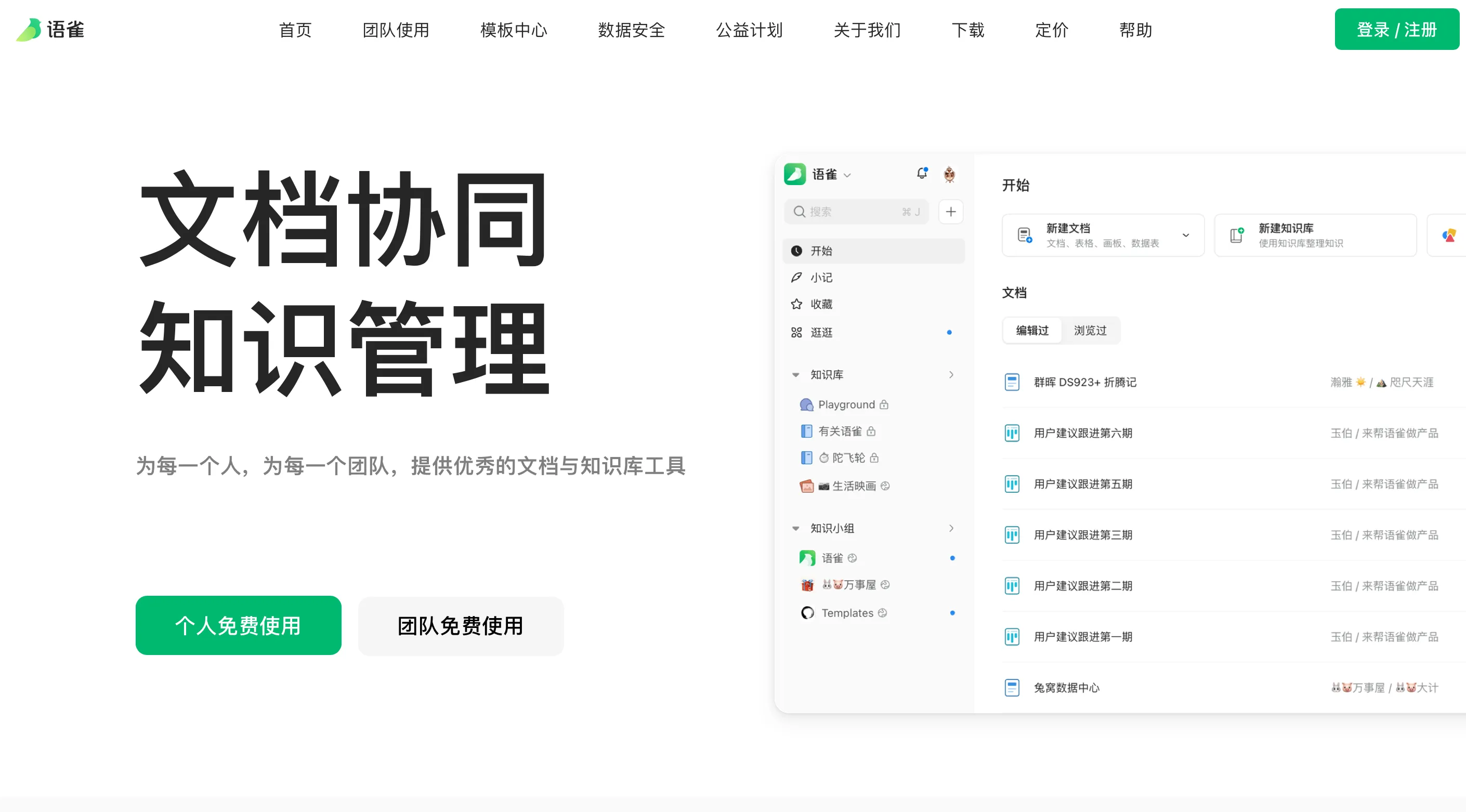Open the 知识库 right chevron

click(951, 374)
